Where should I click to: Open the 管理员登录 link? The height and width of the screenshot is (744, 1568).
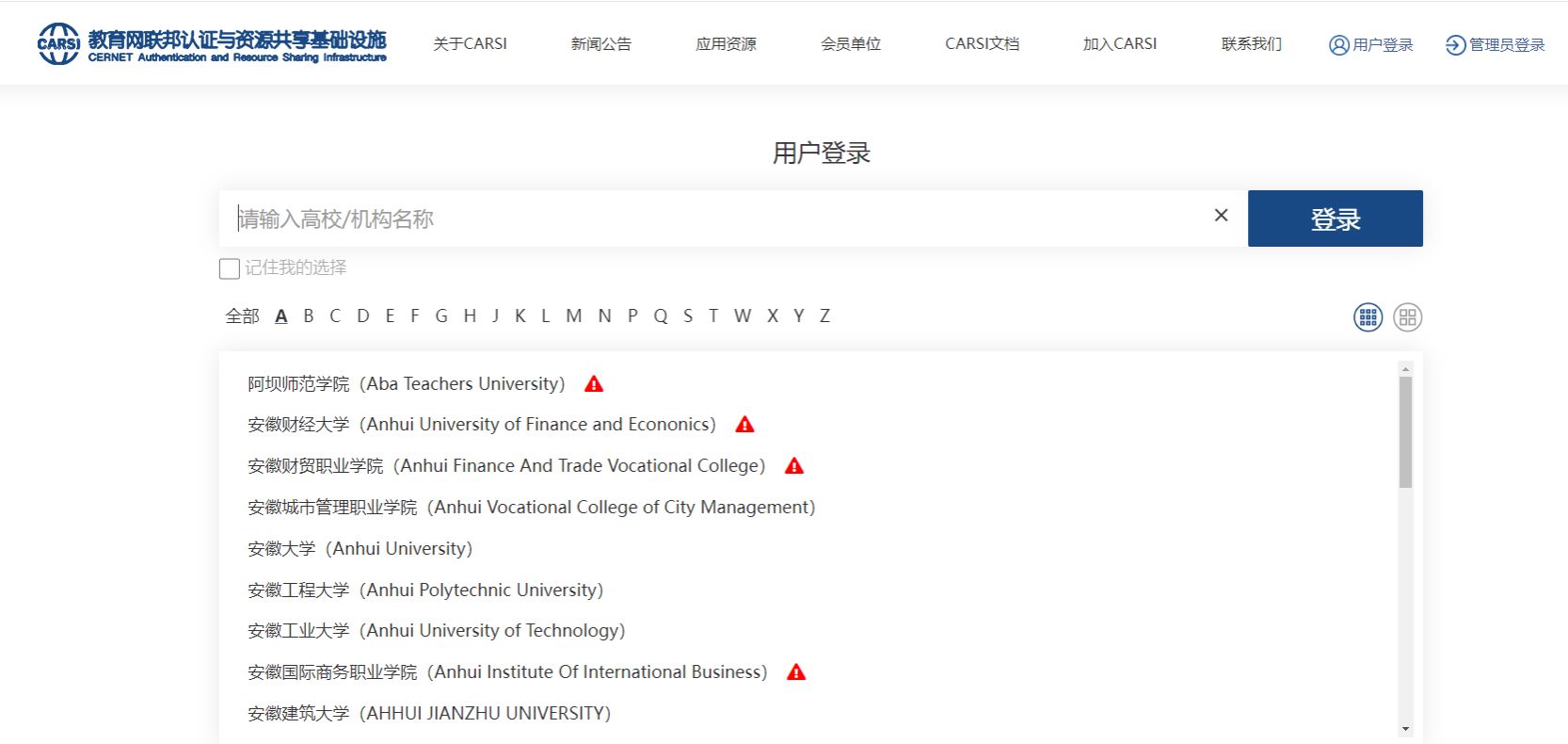pyautogui.click(x=1496, y=45)
